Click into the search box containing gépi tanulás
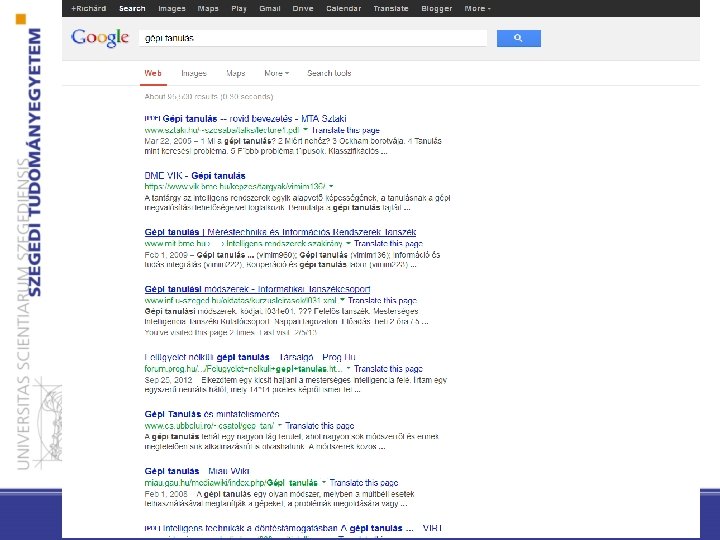The height and width of the screenshot is (540, 720). (x=313, y=38)
